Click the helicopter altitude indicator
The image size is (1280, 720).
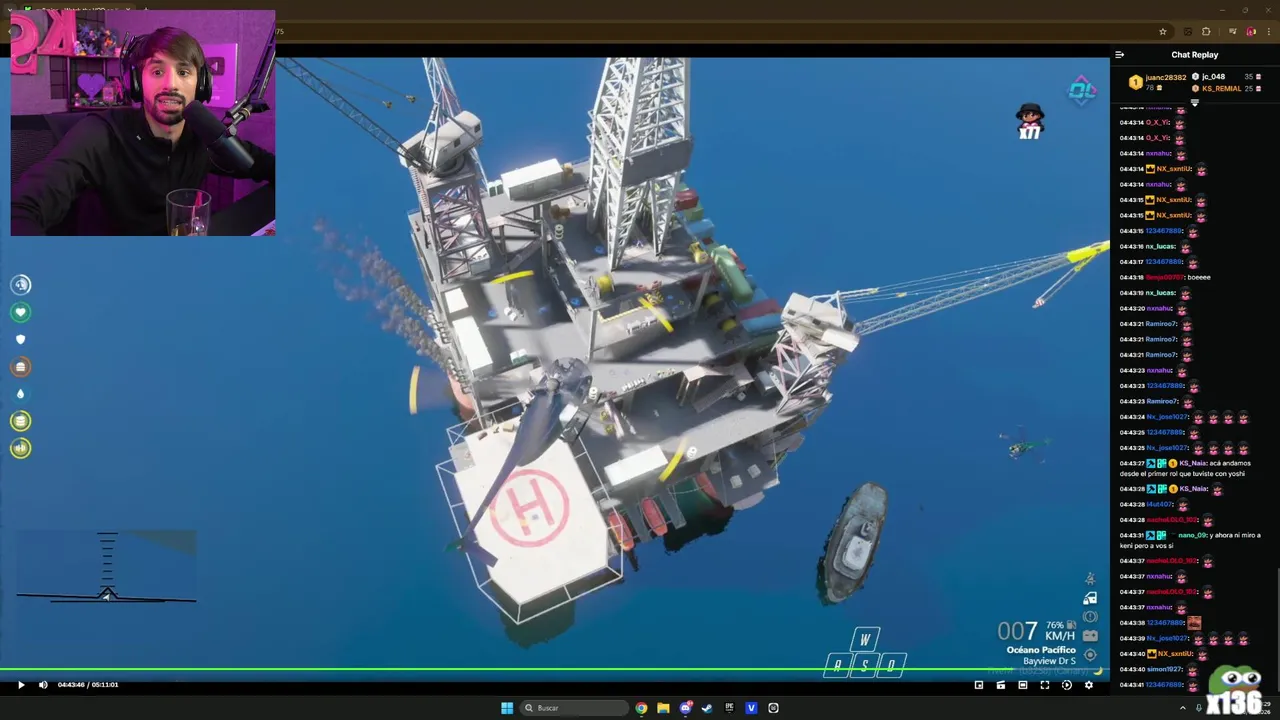[x=106, y=568]
